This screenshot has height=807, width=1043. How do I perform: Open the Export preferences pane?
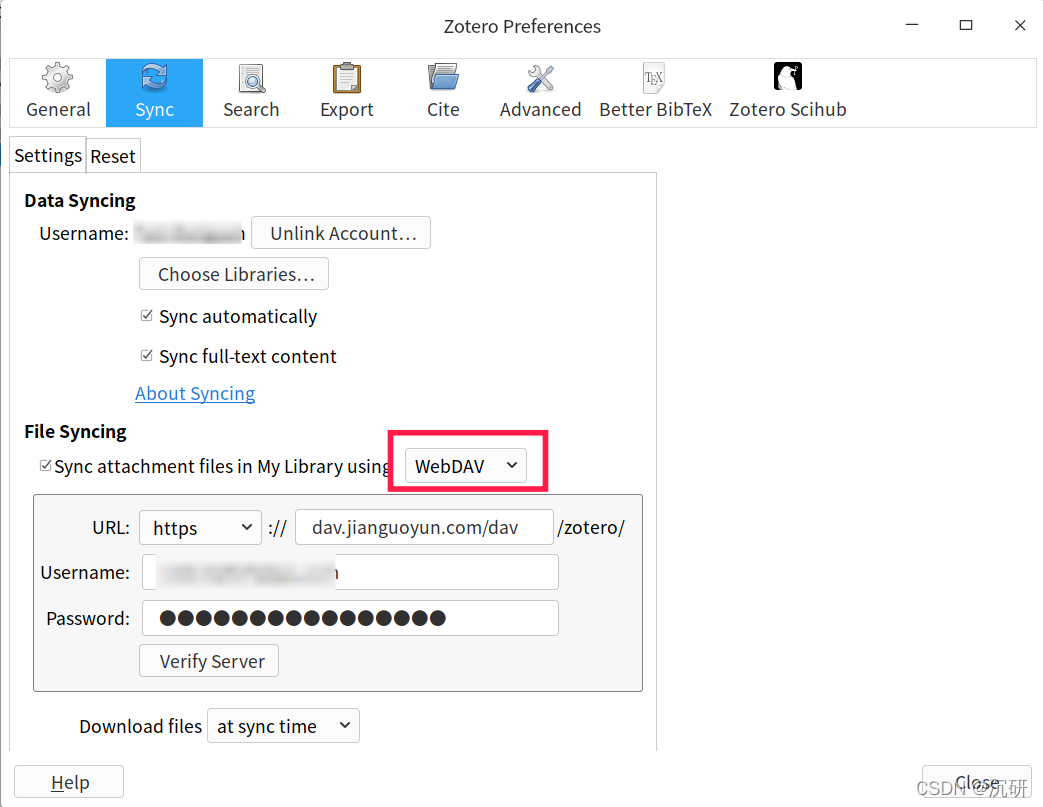point(347,92)
